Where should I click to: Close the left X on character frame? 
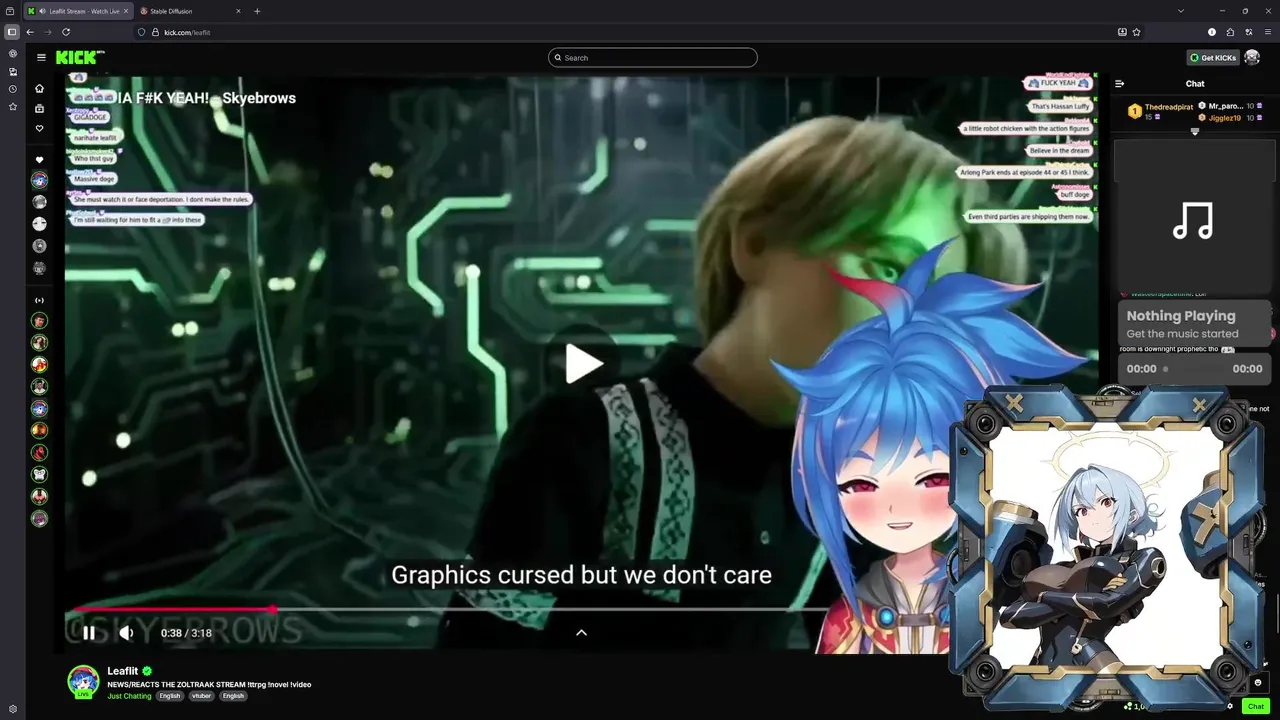1014,404
